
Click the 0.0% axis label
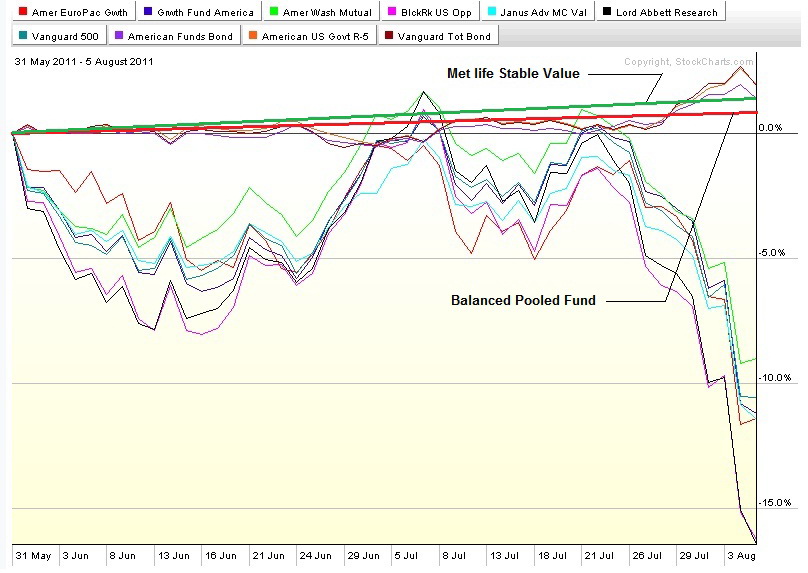click(770, 128)
